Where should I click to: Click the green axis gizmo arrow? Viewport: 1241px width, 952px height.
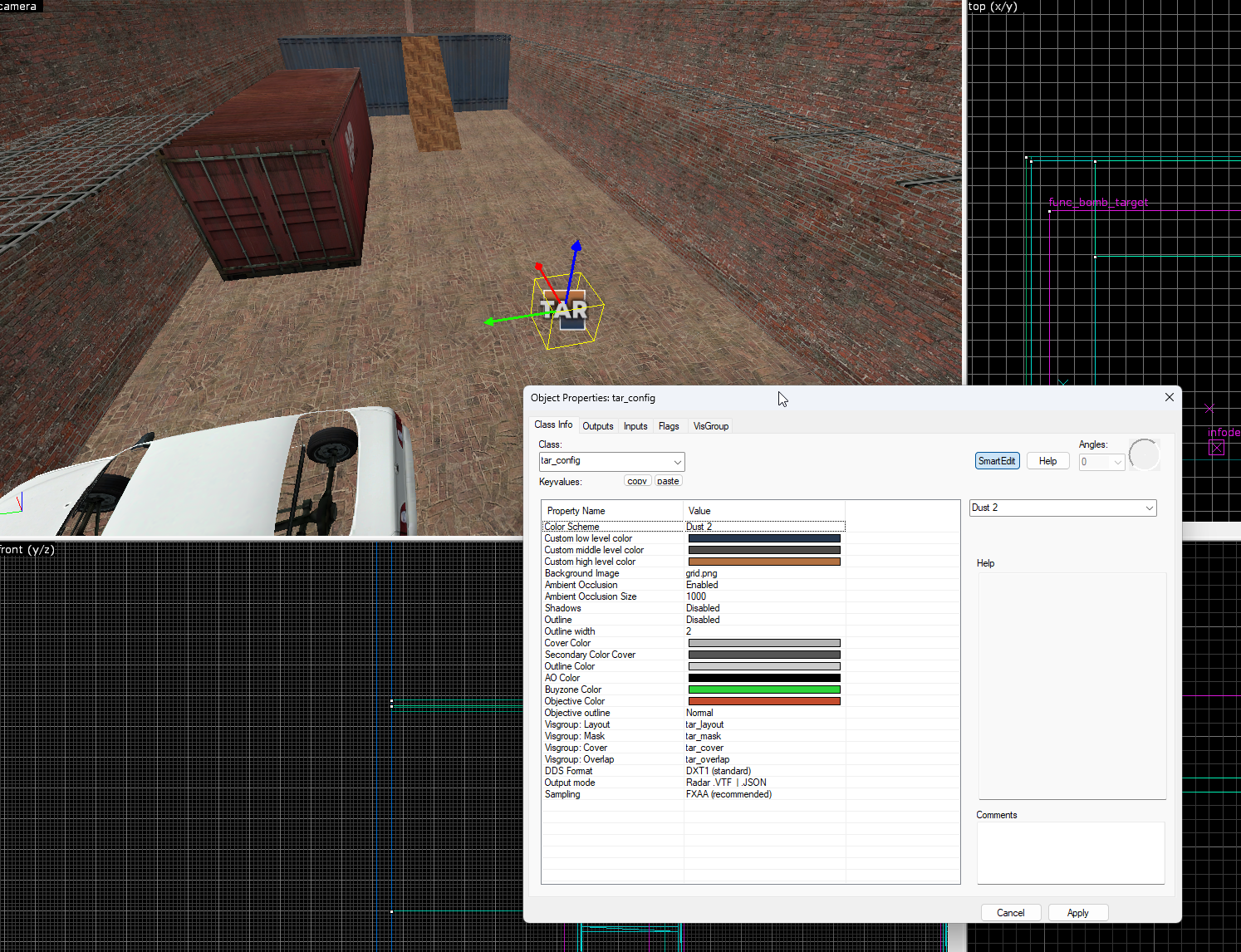pos(490,321)
